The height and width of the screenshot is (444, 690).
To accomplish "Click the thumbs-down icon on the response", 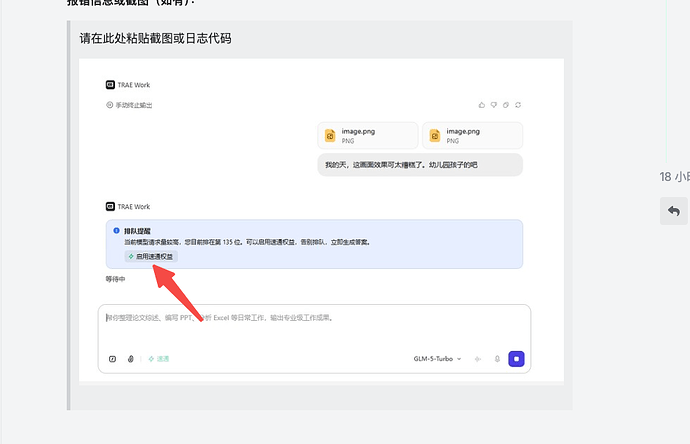I will [494, 105].
